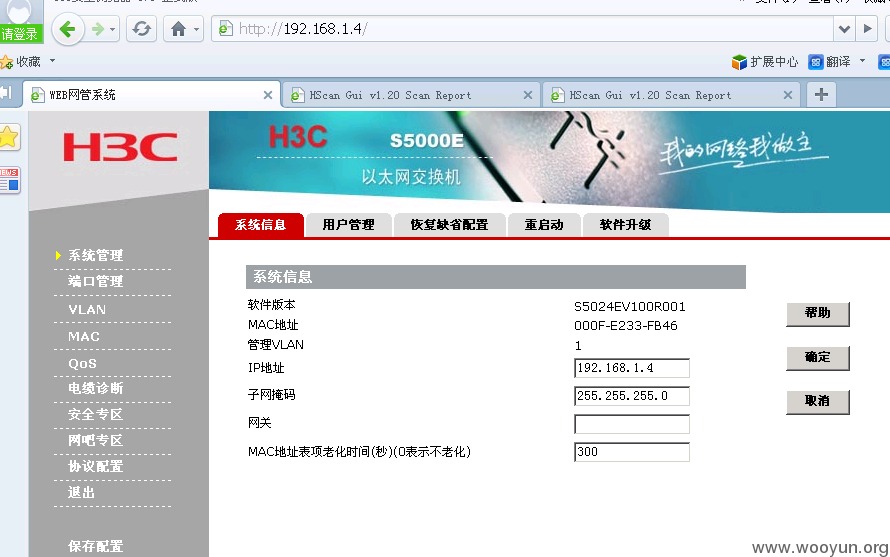Open a new browser tab with plus button
Image resolution: width=890 pixels, height=557 pixels.
click(x=821, y=94)
